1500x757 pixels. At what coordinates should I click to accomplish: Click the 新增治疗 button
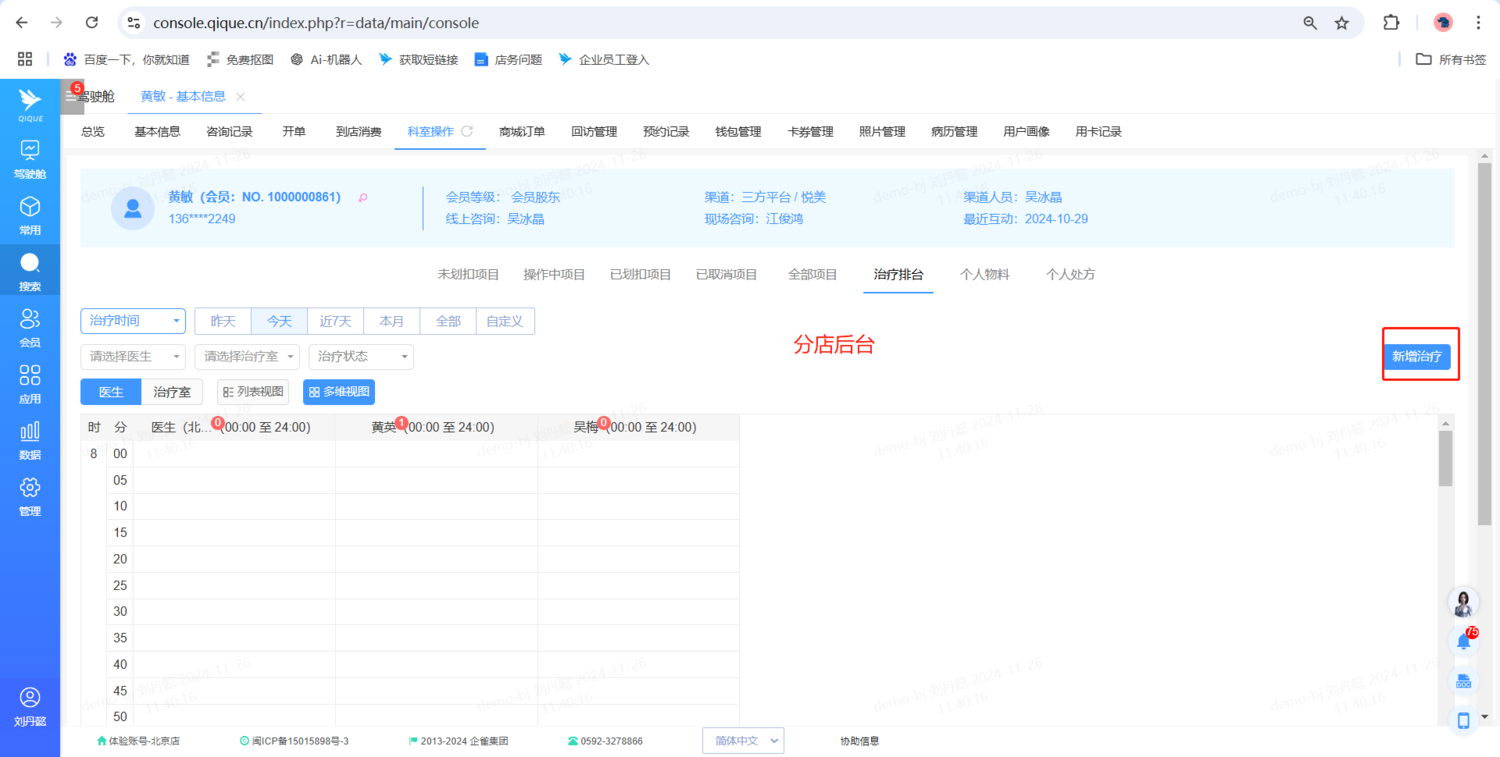pyautogui.click(x=1417, y=356)
